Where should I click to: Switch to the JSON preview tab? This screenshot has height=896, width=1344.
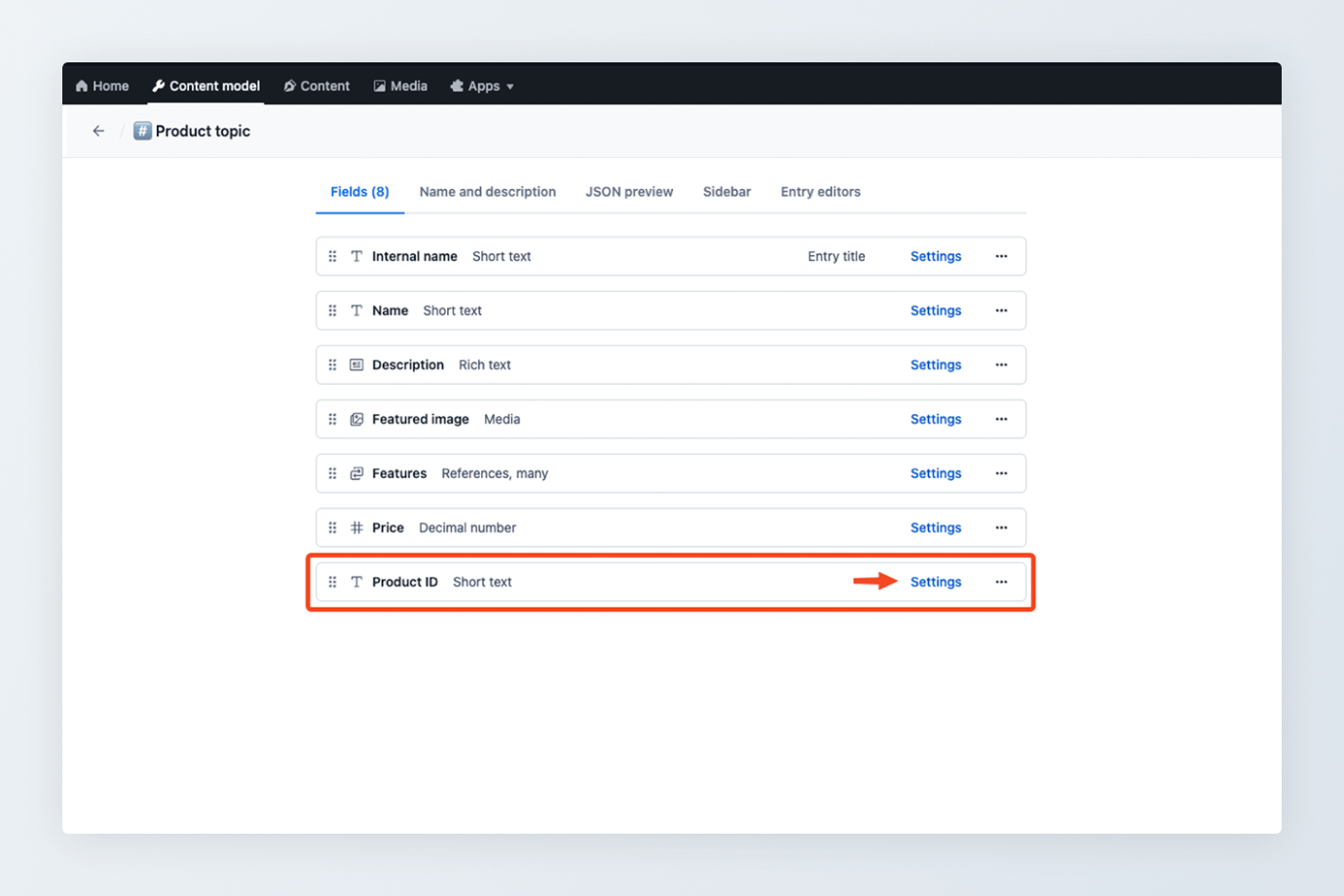[x=628, y=191]
